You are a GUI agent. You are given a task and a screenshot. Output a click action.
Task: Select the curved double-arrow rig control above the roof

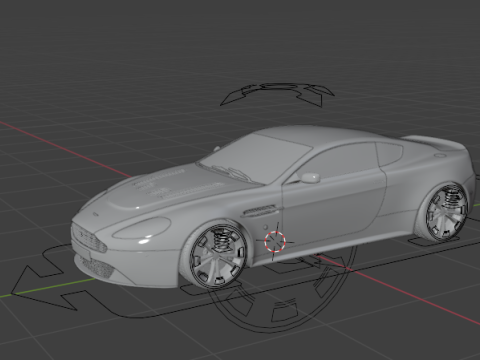(x=277, y=95)
